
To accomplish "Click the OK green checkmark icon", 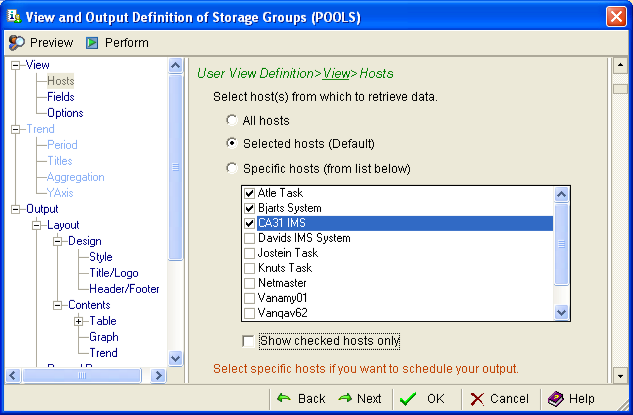I will pos(407,398).
